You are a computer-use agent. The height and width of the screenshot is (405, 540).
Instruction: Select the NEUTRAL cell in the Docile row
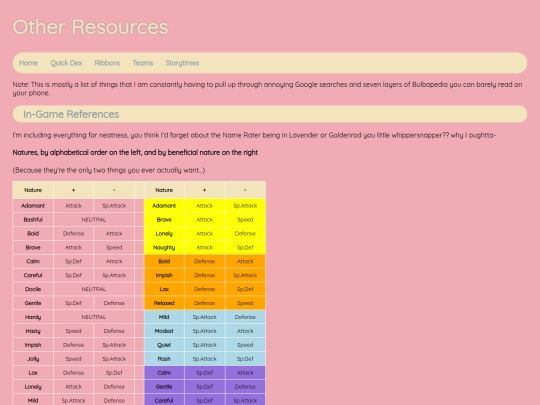coord(94,289)
